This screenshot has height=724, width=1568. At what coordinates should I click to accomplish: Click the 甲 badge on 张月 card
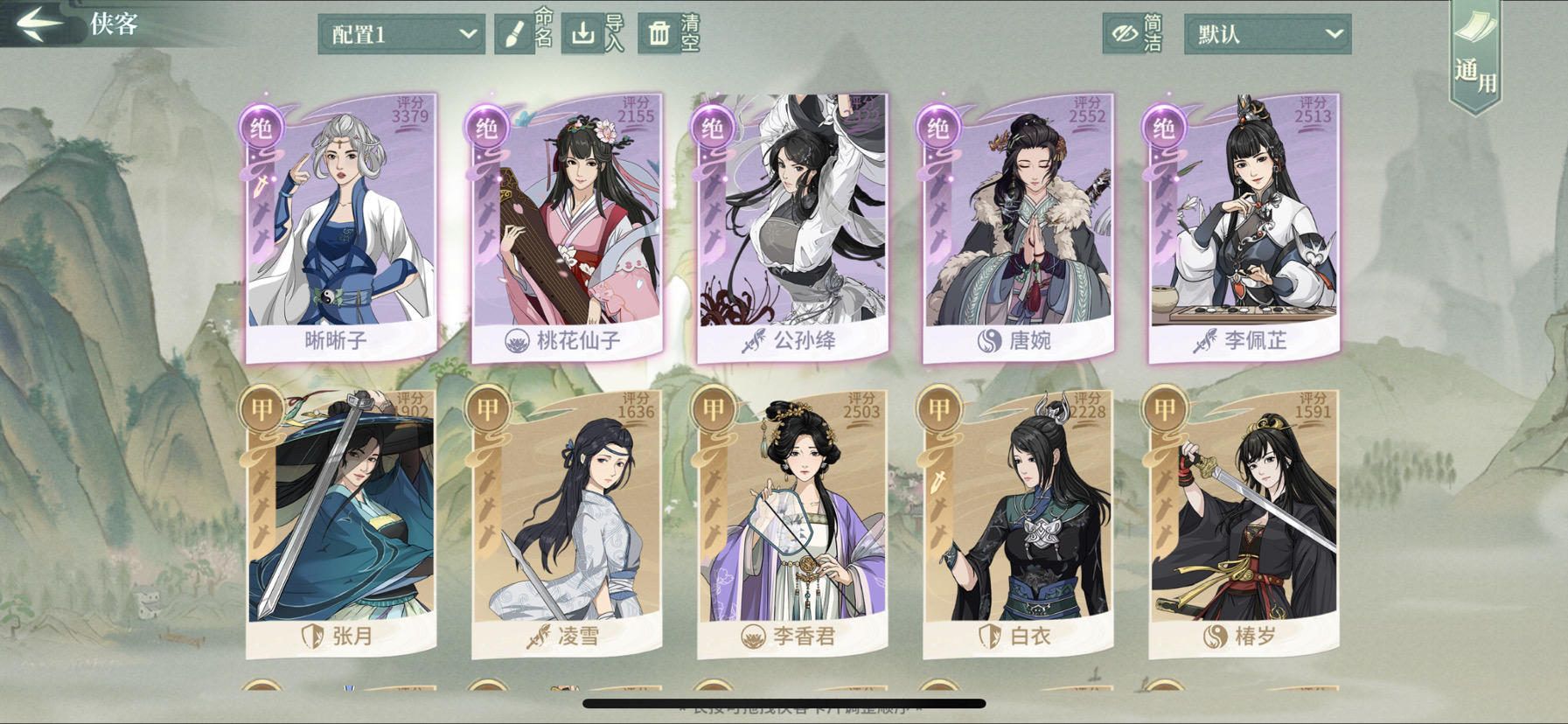[261, 407]
